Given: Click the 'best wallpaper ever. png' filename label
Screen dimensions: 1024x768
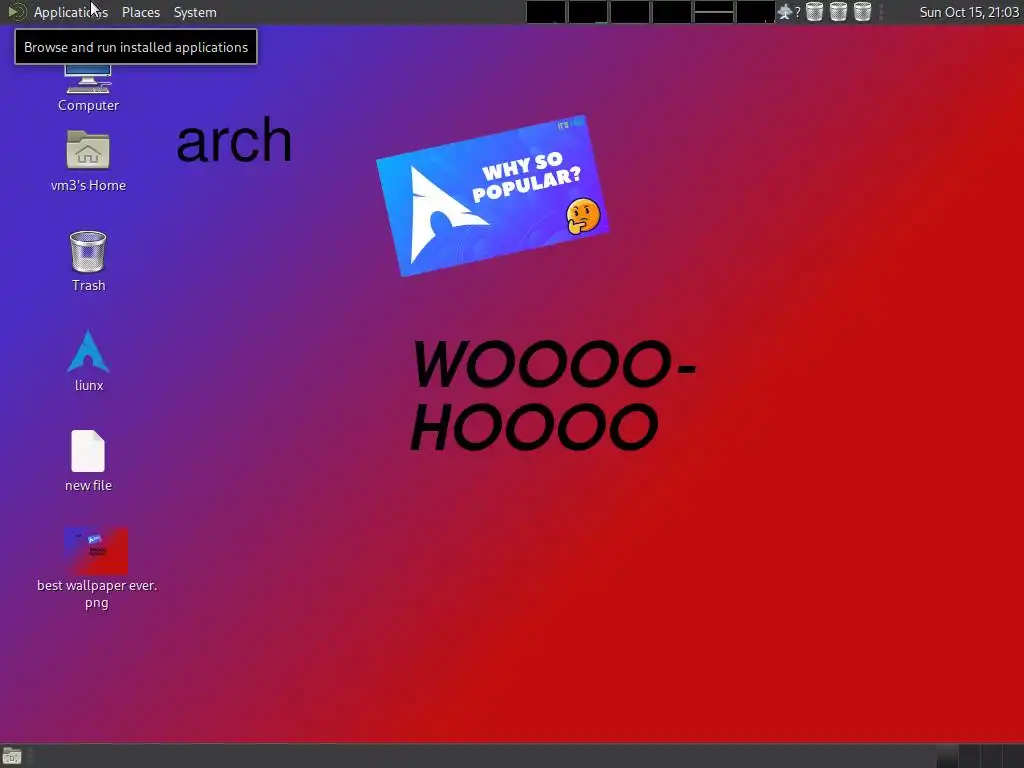Looking at the screenshot, I should (x=97, y=594).
